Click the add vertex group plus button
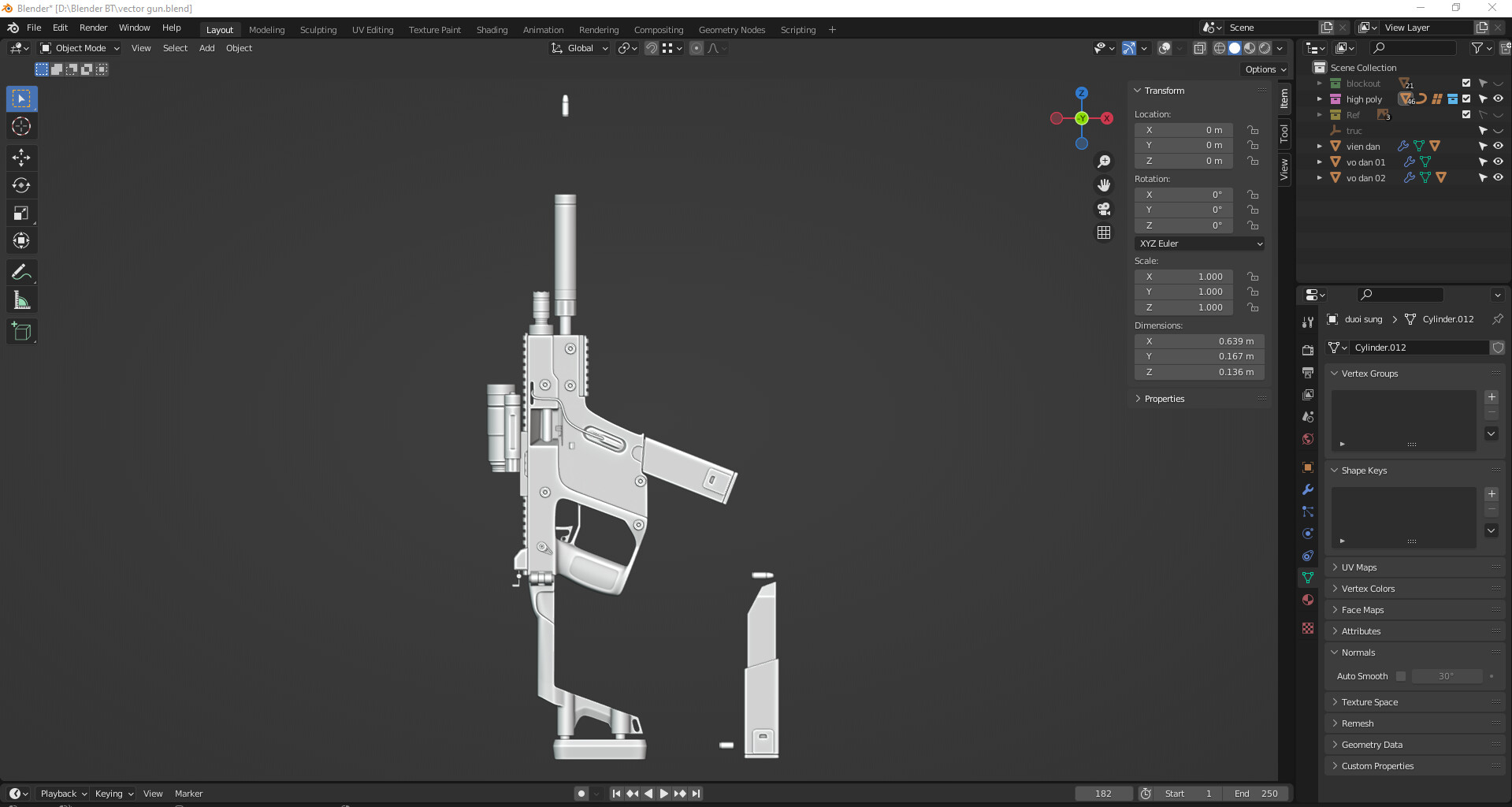This screenshot has height=807, width=1512. (1492, 397)
